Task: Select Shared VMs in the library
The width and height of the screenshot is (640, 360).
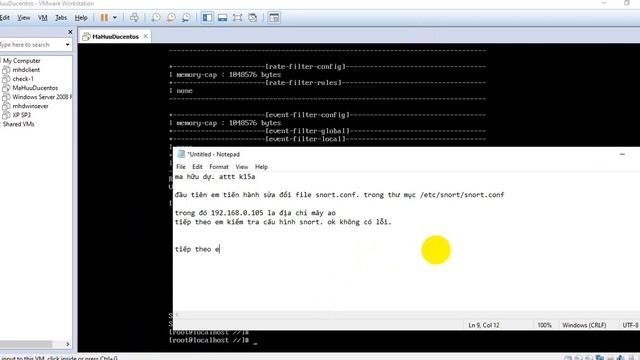Action: point(18,124)
